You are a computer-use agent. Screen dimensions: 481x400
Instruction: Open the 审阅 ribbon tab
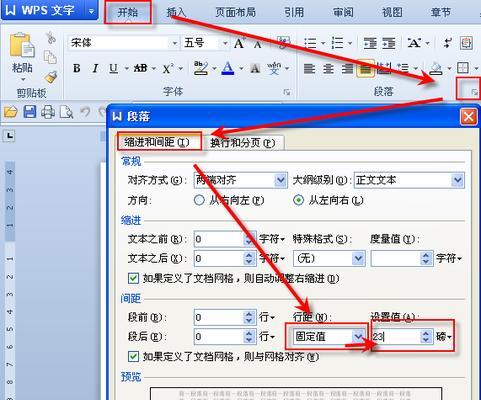pyautogui.click(x=343, y=12)
